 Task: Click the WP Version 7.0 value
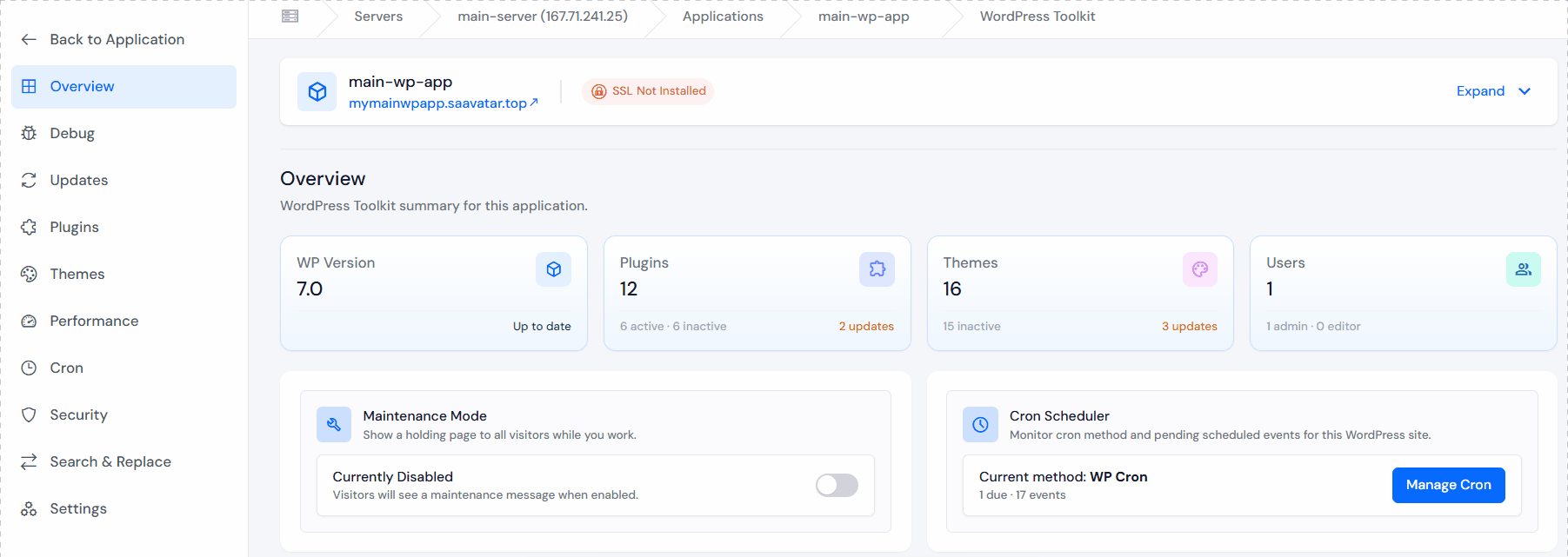pos(310,289)
